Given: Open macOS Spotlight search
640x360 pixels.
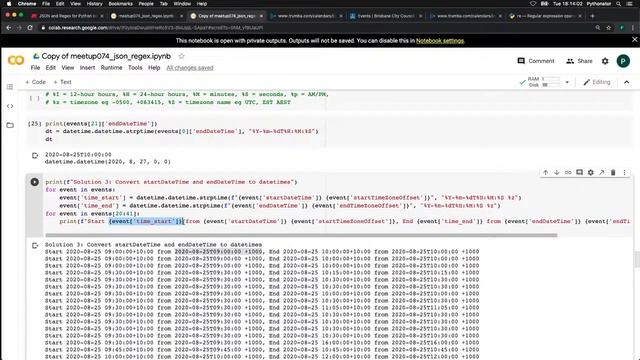Looking at the screenshot, I should tap(618, 4).
